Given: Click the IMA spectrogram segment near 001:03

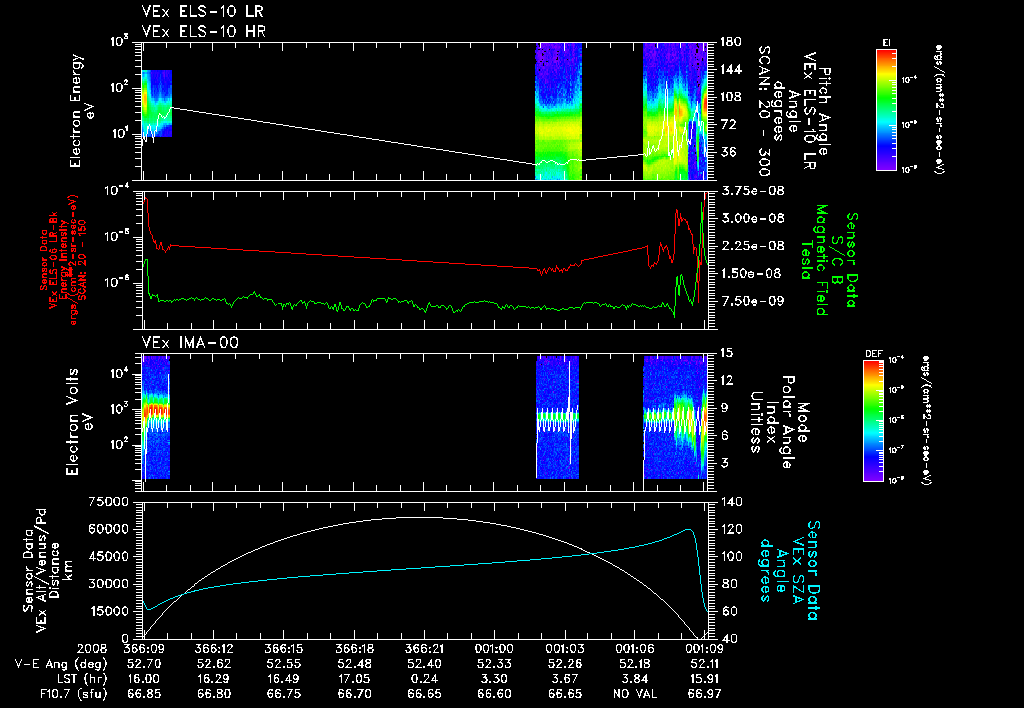Looking at the screenshot, I should coord(557,418).
